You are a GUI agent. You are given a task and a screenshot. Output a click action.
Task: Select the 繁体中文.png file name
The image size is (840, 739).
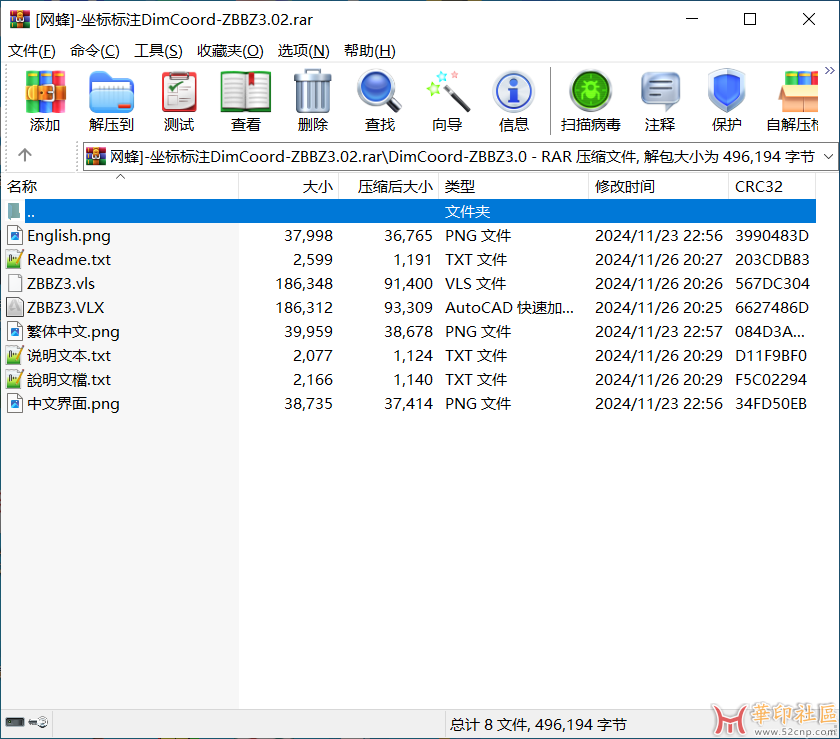(x=73, y=332)
